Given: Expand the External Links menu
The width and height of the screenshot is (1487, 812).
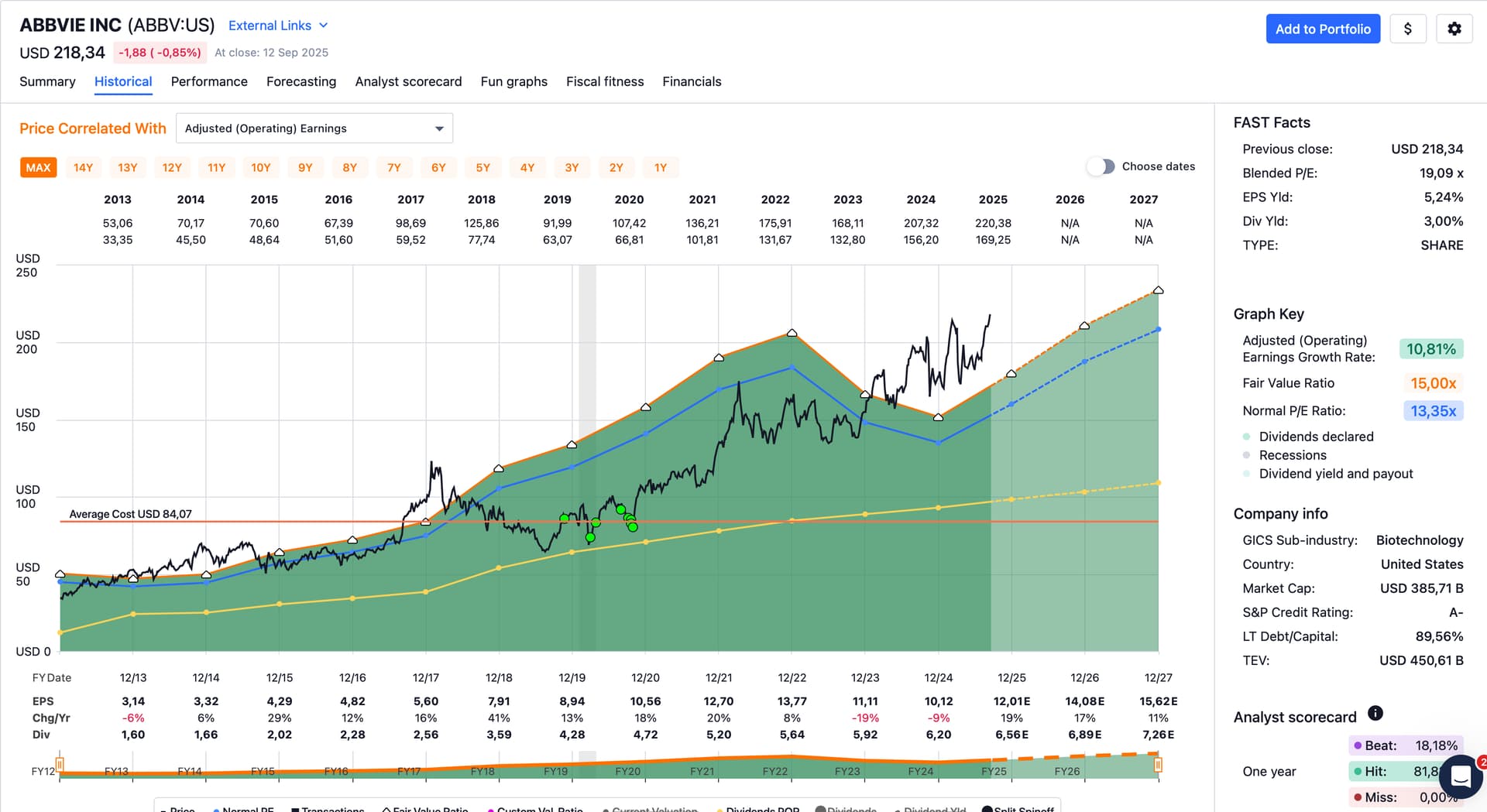Looking at the screenshot, I should 278,26.
